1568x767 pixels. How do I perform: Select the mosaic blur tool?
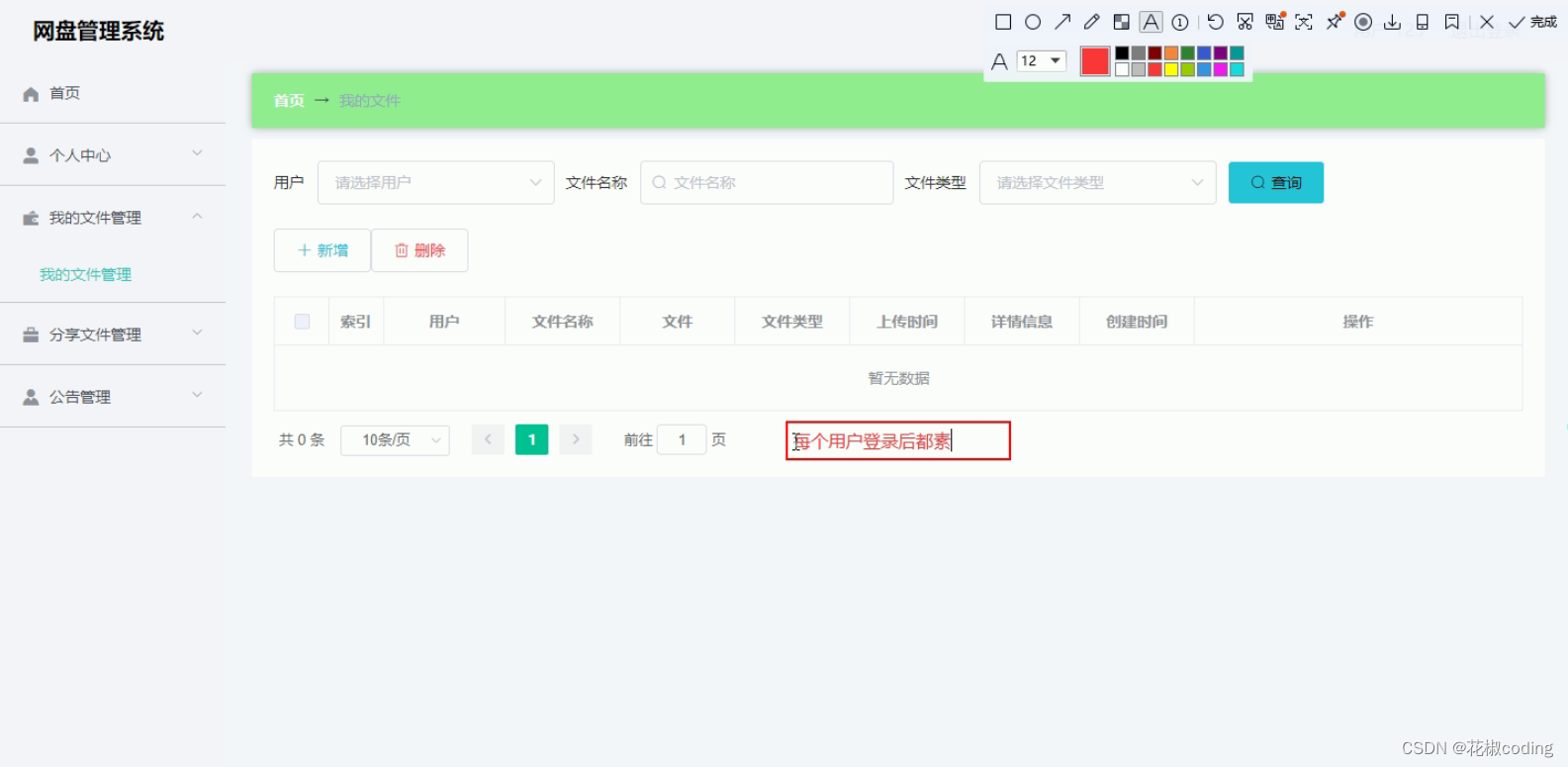click(1122, 22)
